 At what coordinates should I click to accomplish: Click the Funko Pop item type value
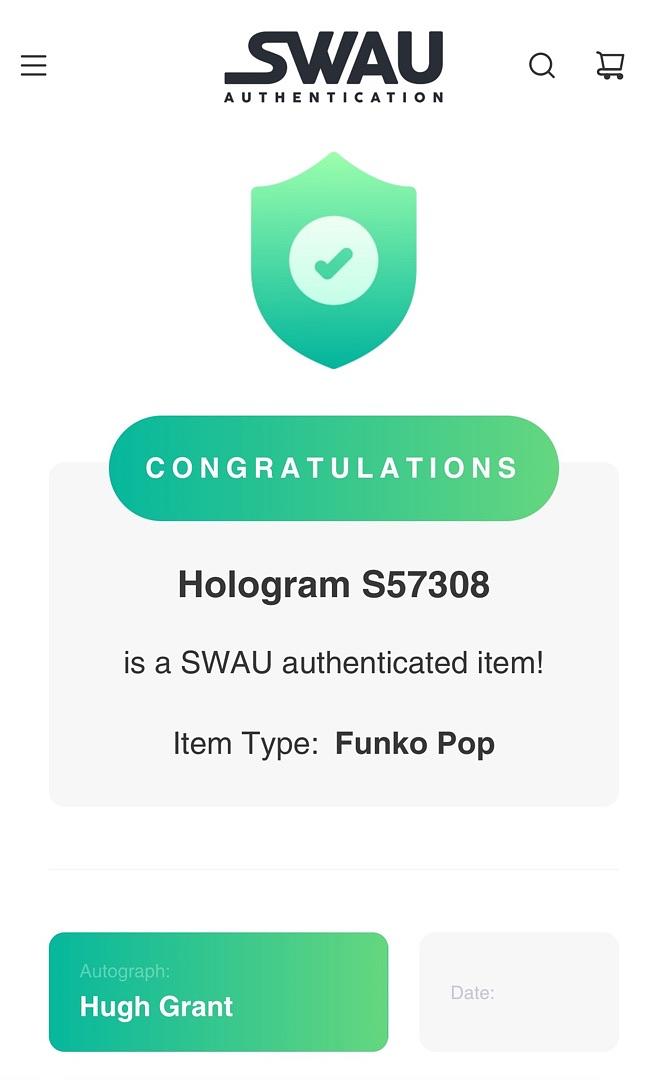(x=415, y=744)
